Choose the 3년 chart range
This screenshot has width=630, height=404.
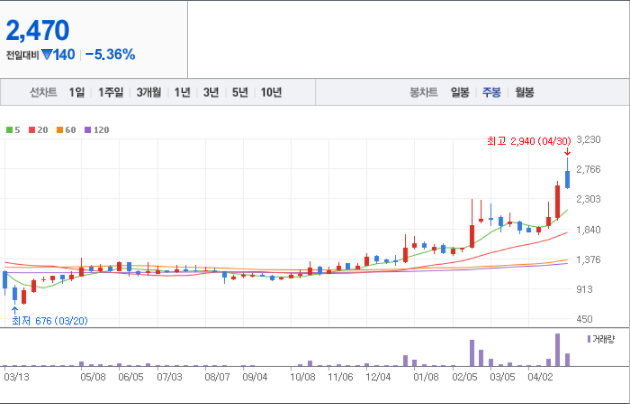(x=211, y=92)
